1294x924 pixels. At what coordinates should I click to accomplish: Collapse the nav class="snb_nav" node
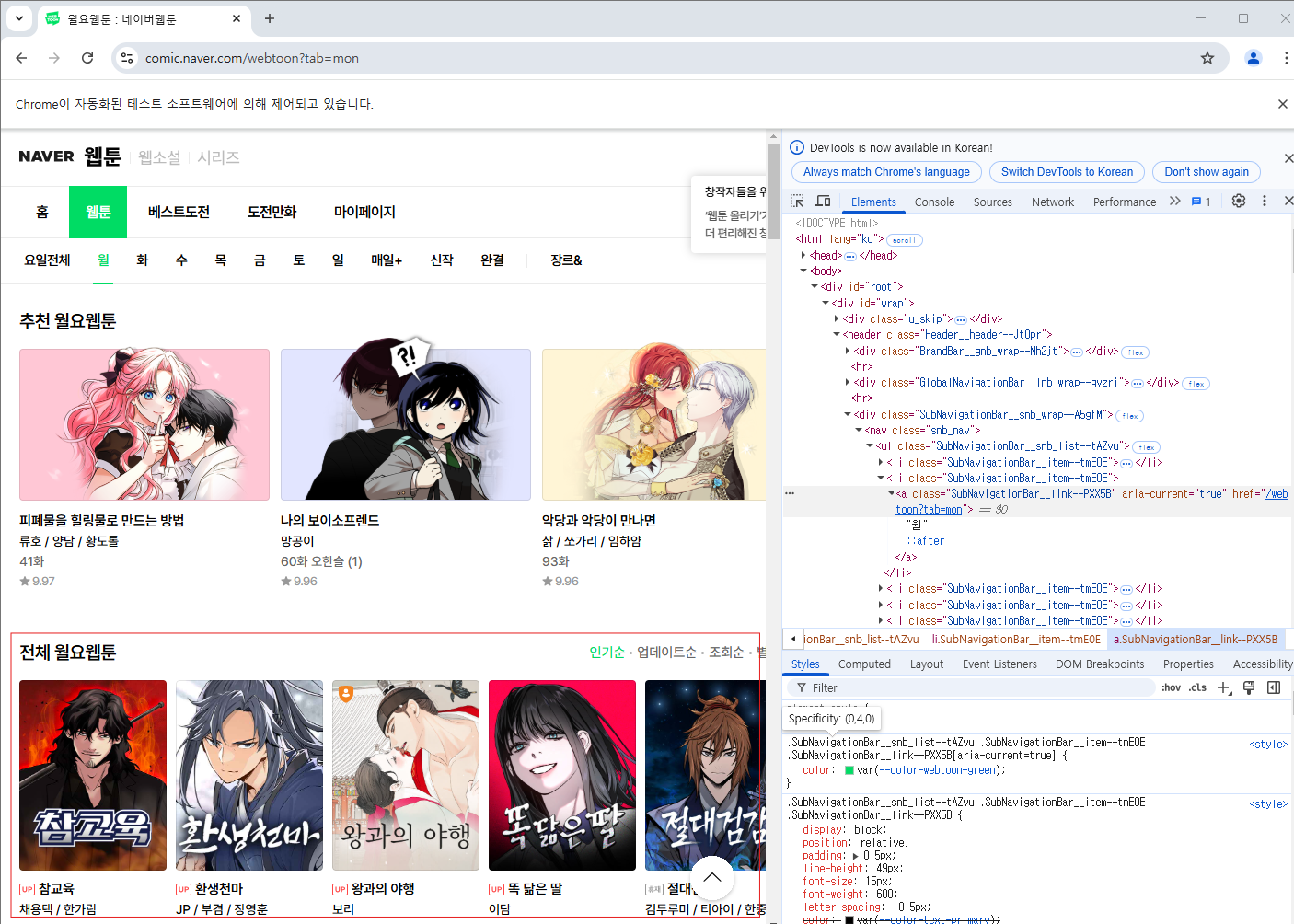859,430
